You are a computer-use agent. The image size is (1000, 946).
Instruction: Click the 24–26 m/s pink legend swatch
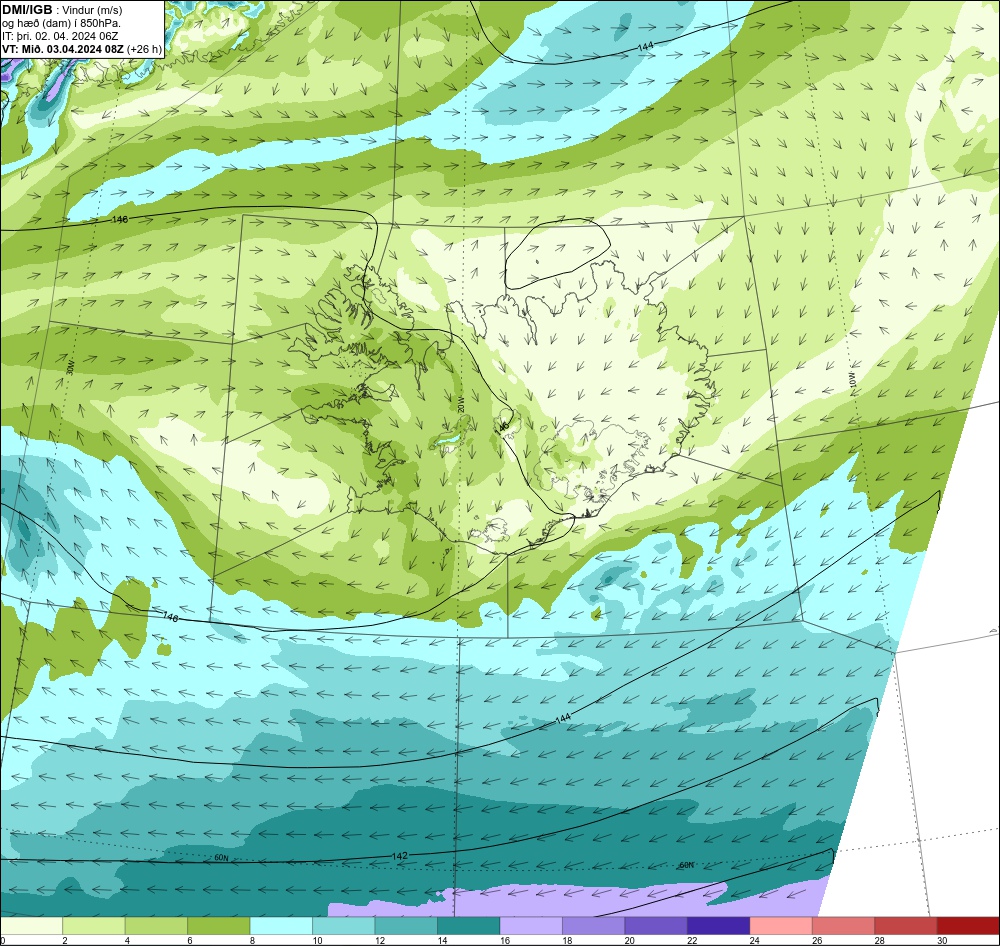[781, 926]
